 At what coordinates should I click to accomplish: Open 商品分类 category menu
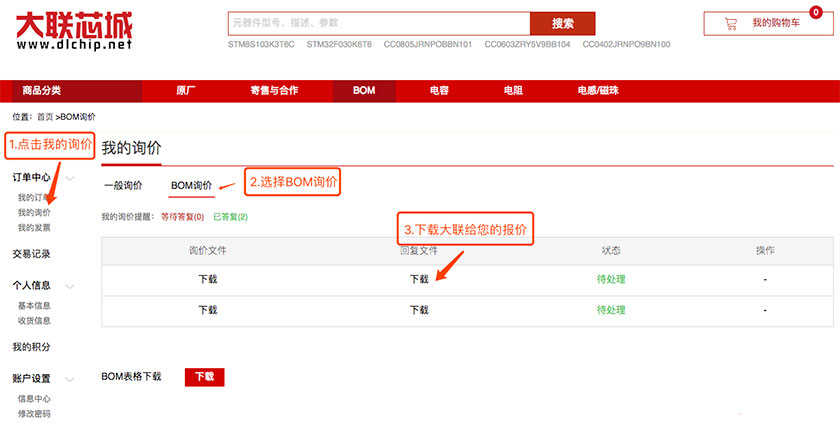coord(42,91)
